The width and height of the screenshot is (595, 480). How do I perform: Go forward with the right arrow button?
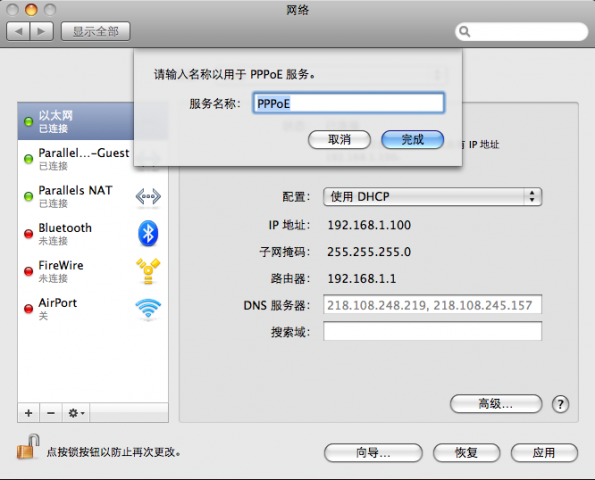42,31
